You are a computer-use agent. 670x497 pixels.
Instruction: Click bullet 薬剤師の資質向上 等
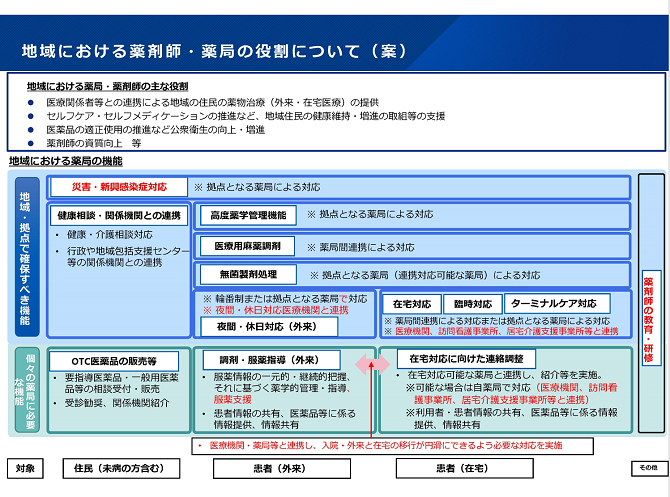point(94,144)
